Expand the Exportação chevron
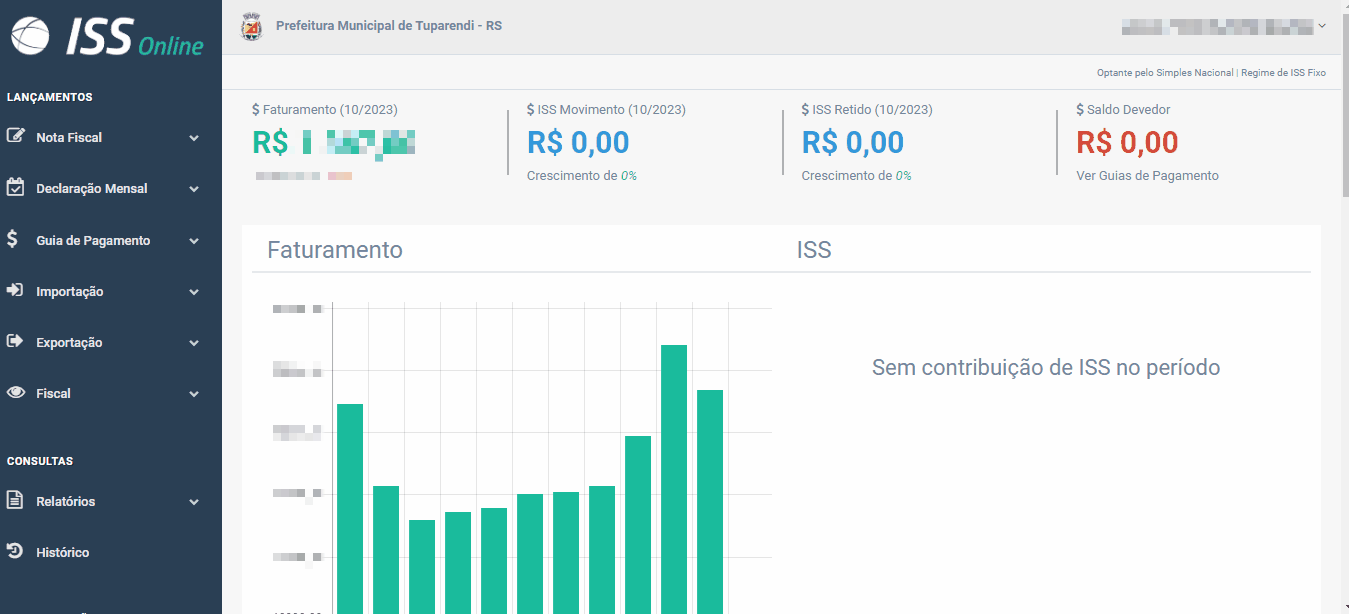Image resolution: width=1349 pixels, height=614 pixels. click(x=194, y=343)
